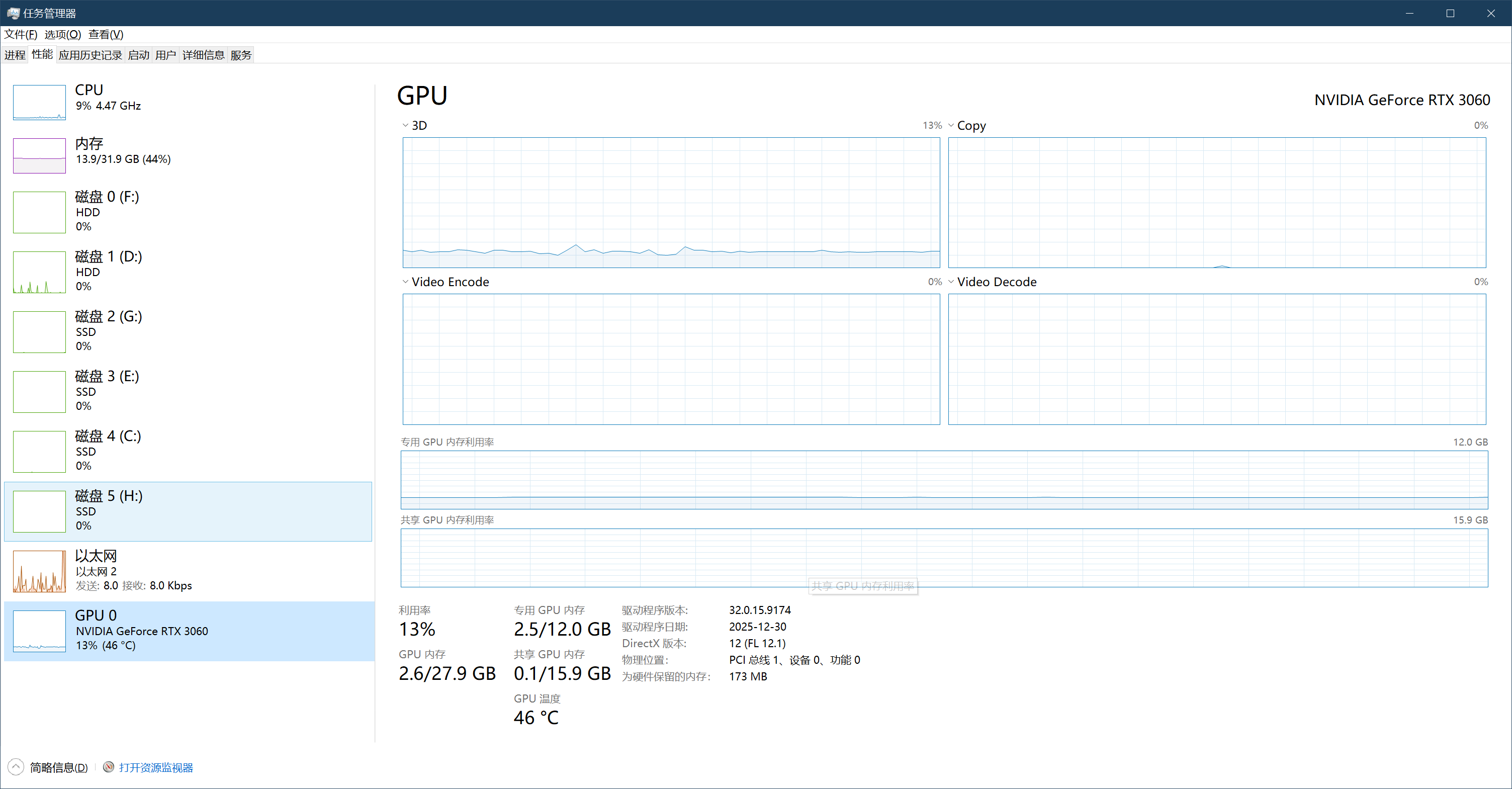
Task: Select 磁盘 4 (C:) SSD entry
Action: coord(108,451)
